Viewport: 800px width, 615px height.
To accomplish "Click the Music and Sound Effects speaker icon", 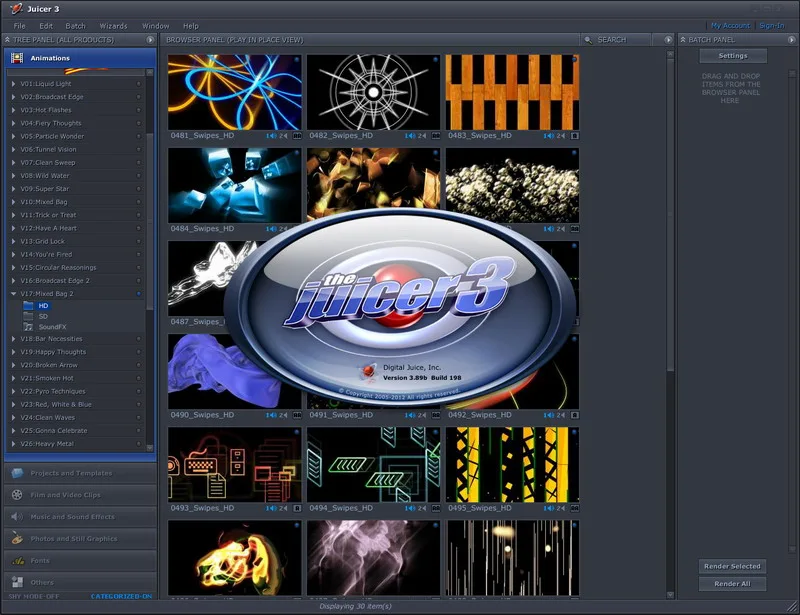I will click(x=17, y=516).
